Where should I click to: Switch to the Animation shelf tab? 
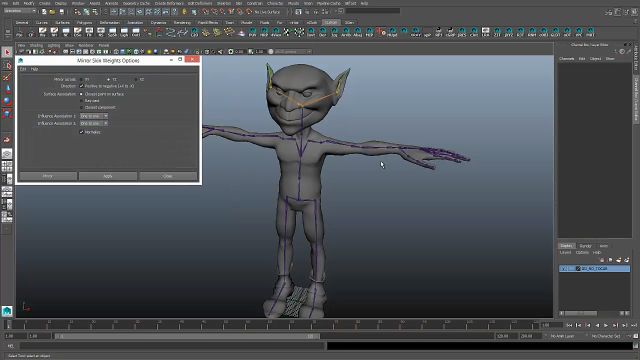click(x=135, y=23)
